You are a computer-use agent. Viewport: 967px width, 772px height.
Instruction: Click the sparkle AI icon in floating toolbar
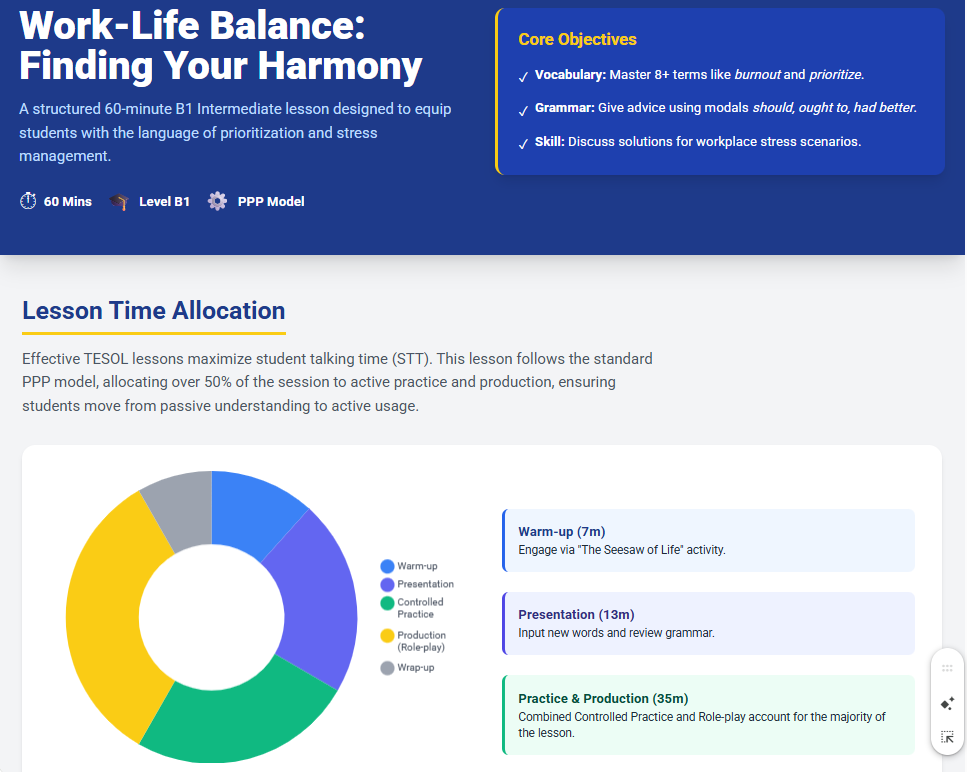[947, 704]
